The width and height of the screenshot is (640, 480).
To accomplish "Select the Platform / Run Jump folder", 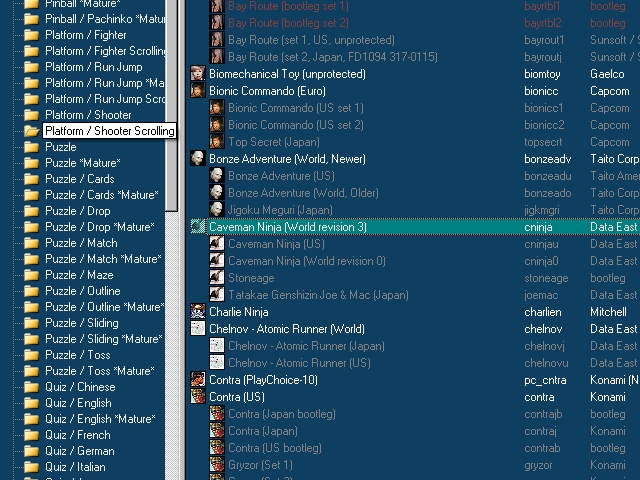I will (x=93, y=67).
